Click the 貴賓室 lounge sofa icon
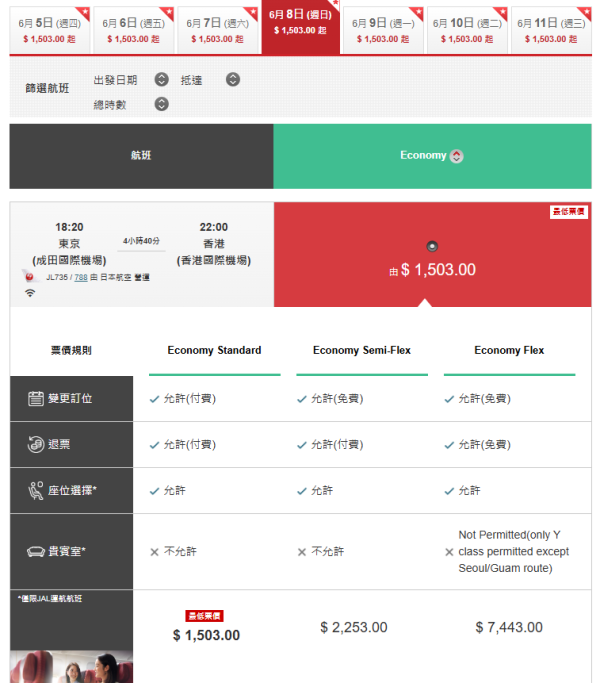Image resolution: width=600 pixels, height=683 pixels. click(x=36, y=552)
